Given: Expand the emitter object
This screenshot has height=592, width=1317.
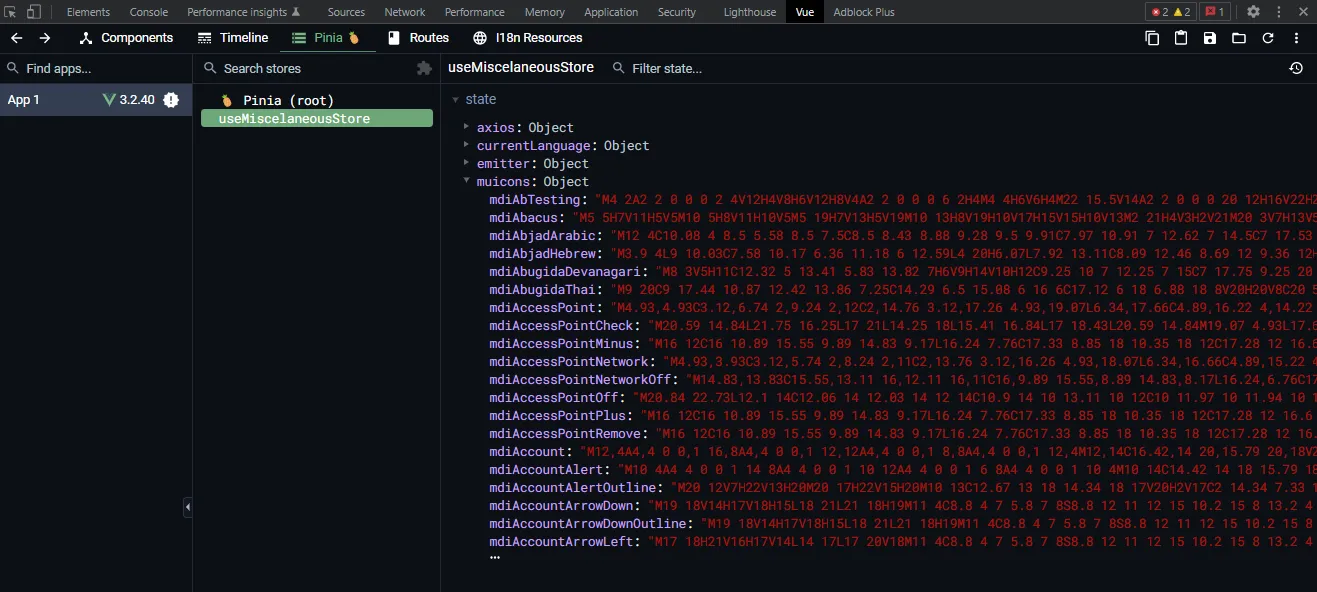Looking at the screenshot, I should (x=466, y=163).
